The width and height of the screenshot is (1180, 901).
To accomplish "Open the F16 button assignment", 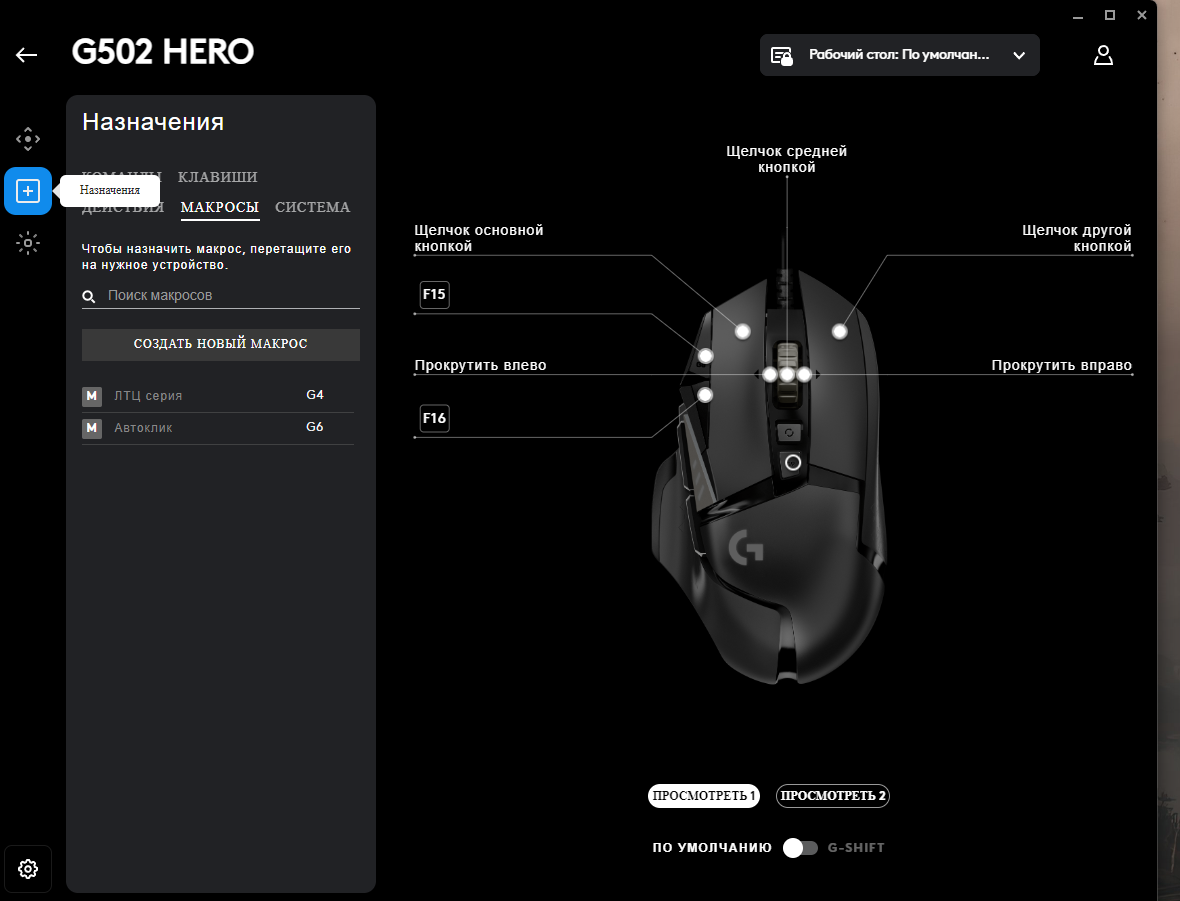I will tap(434, 418).
